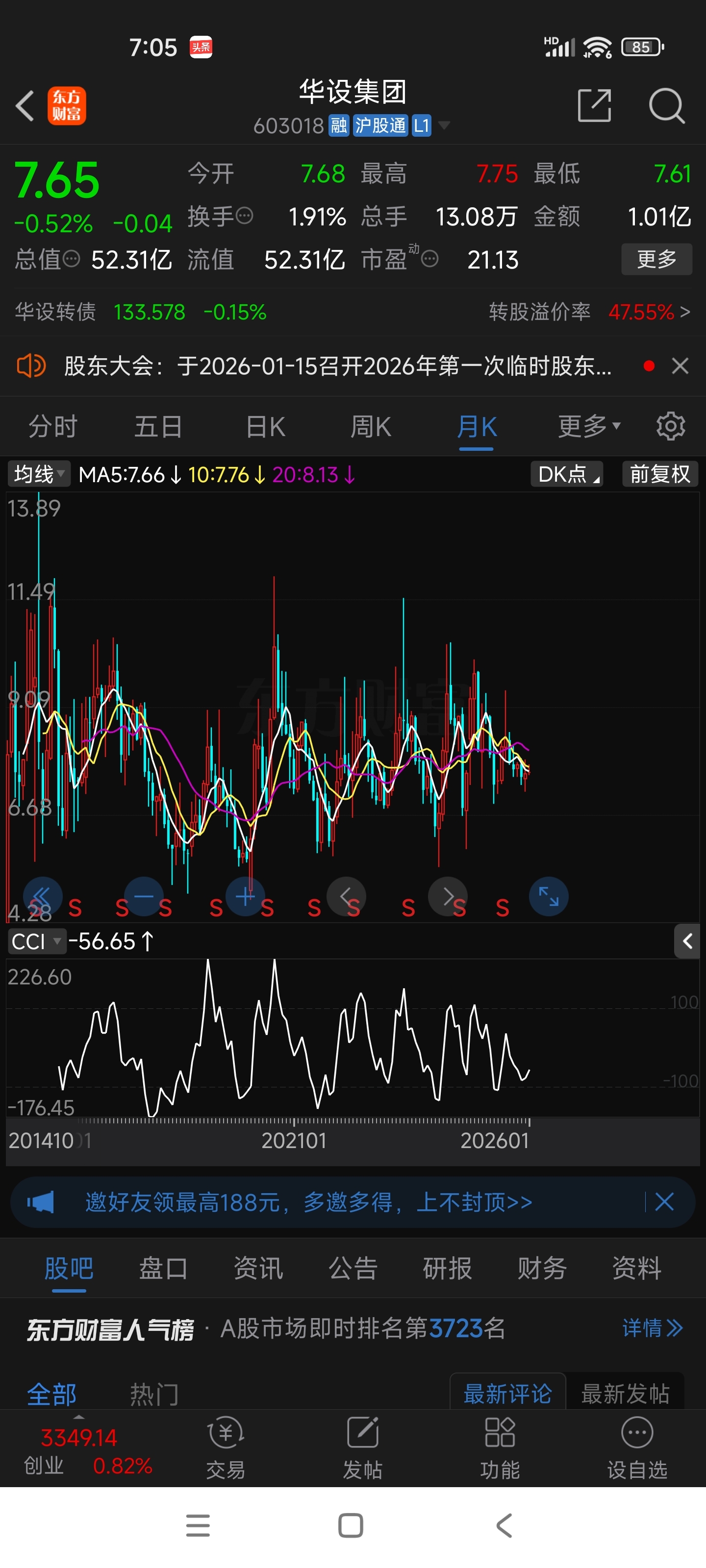The image size is (706, 1568).
Task: Switch to the 资料 tab
Action: coord(636,1269)
